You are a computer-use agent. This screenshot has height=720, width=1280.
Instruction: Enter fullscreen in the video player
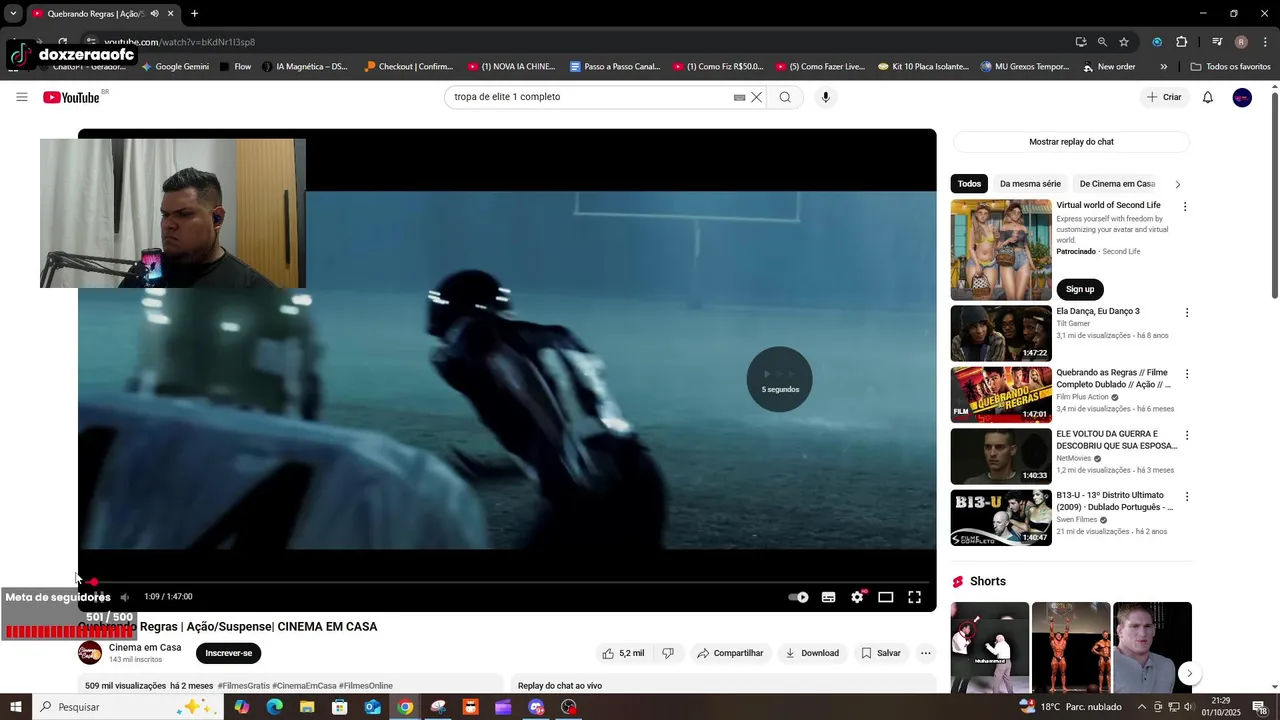[914, 597]
